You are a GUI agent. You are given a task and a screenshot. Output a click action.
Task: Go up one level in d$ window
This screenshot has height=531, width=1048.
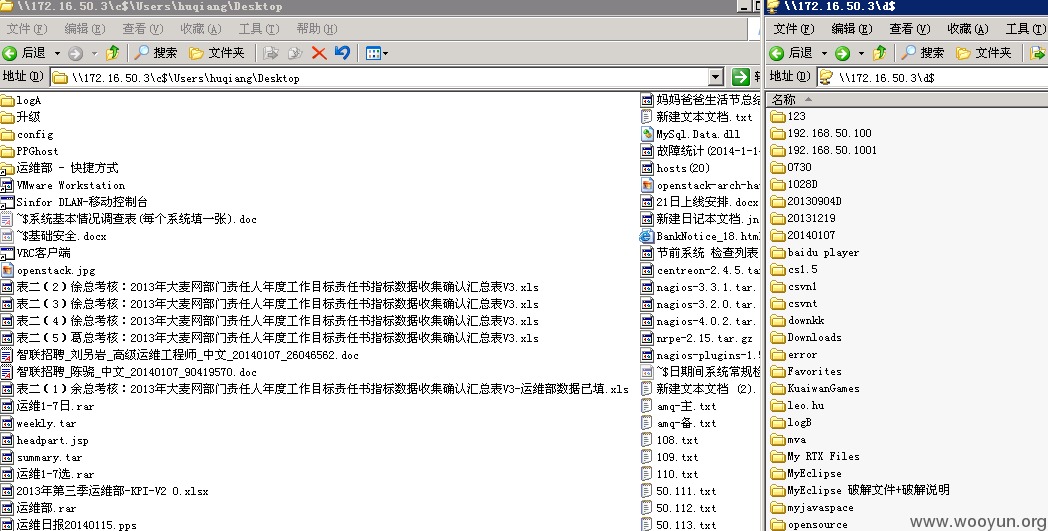point(880,53)
